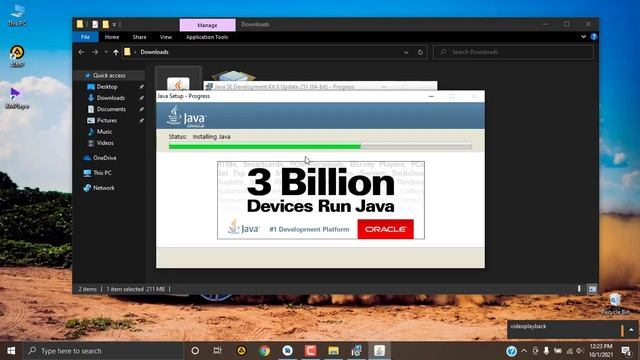Open Pictures in the navigation pane
The image size is (640, 360).
coord(107,120)
